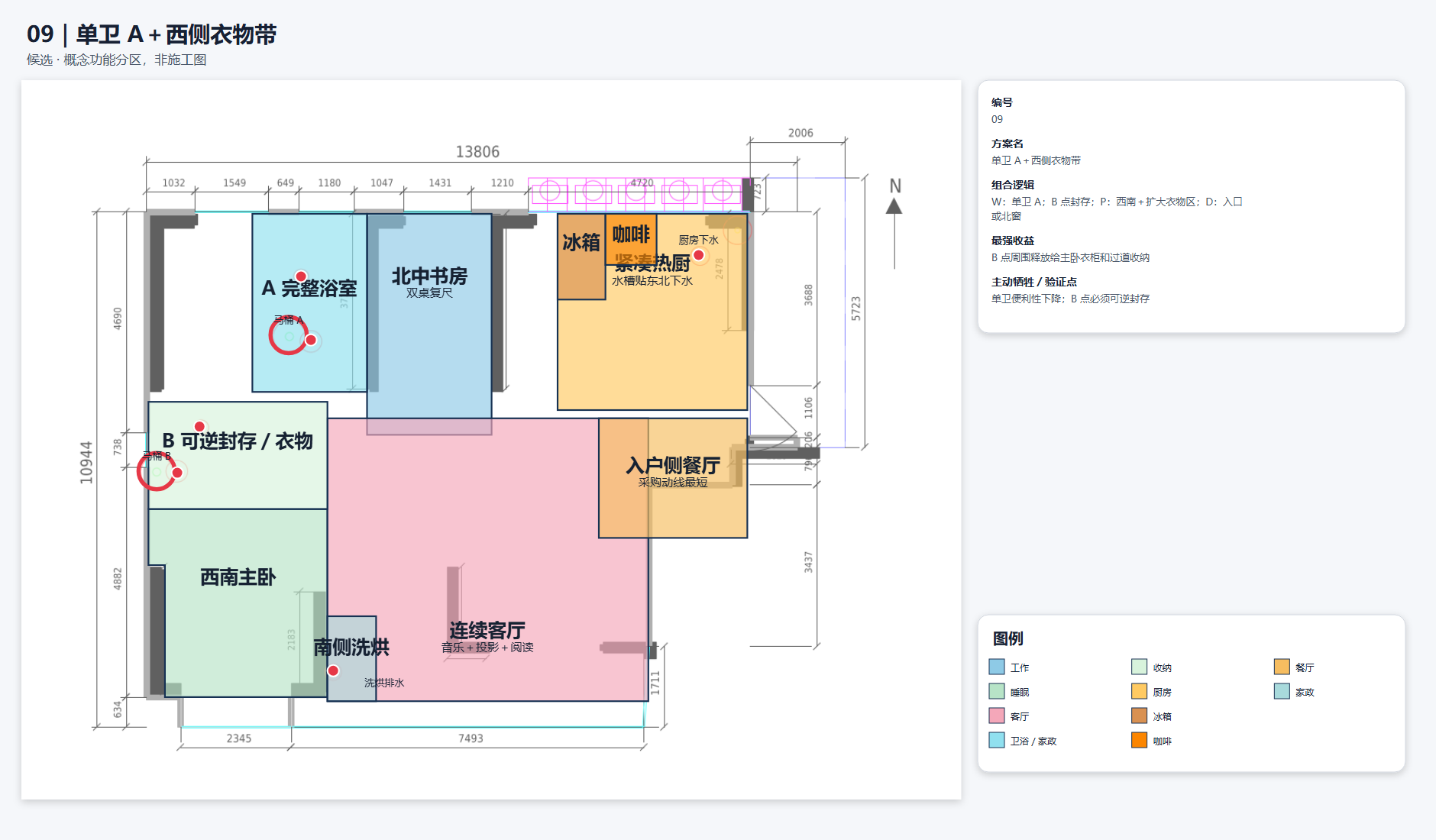Click the red dot above B 可逆封存 label

pos(199,426)
